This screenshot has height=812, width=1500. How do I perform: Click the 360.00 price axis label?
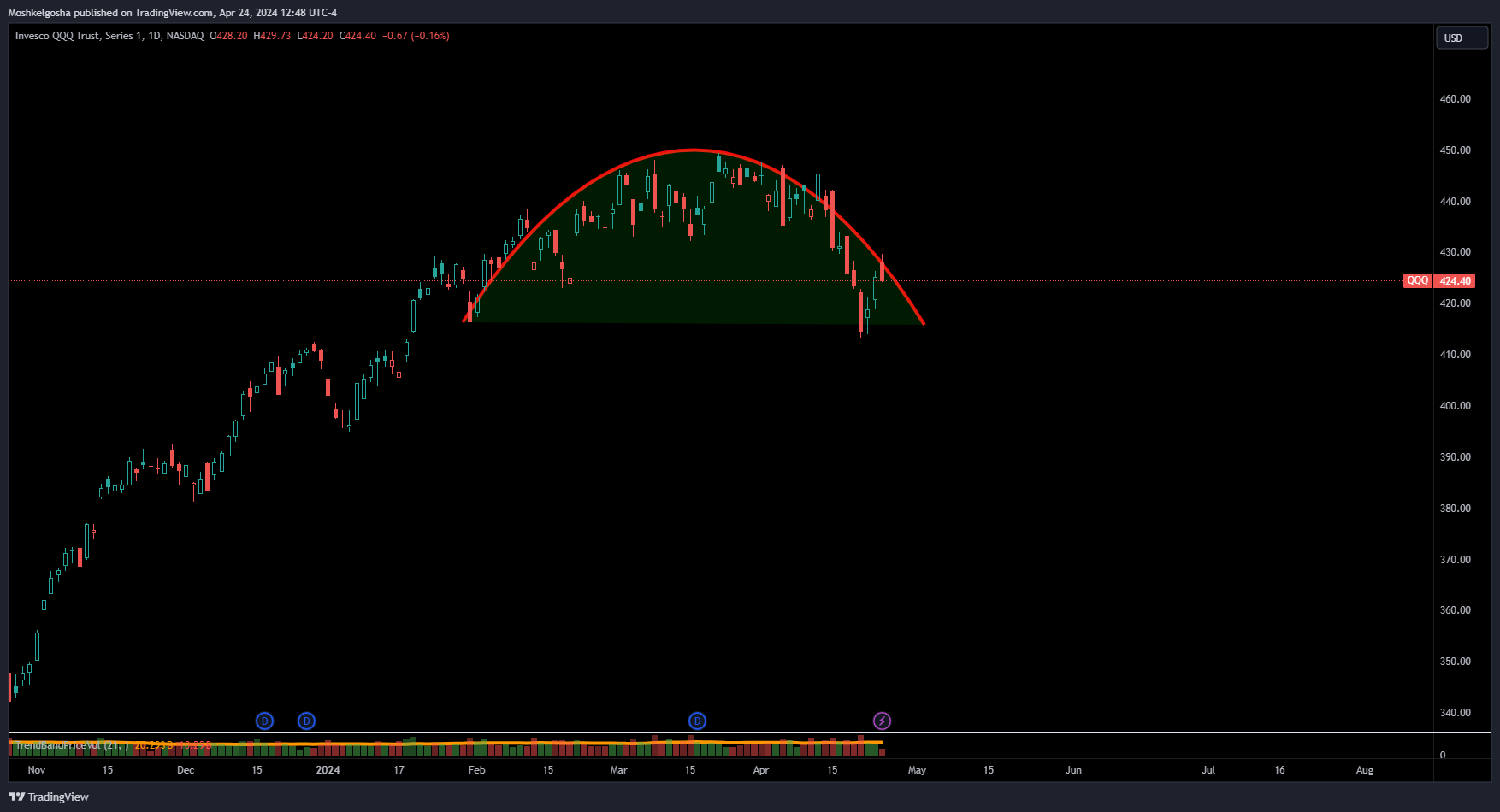coord(1455,610)
